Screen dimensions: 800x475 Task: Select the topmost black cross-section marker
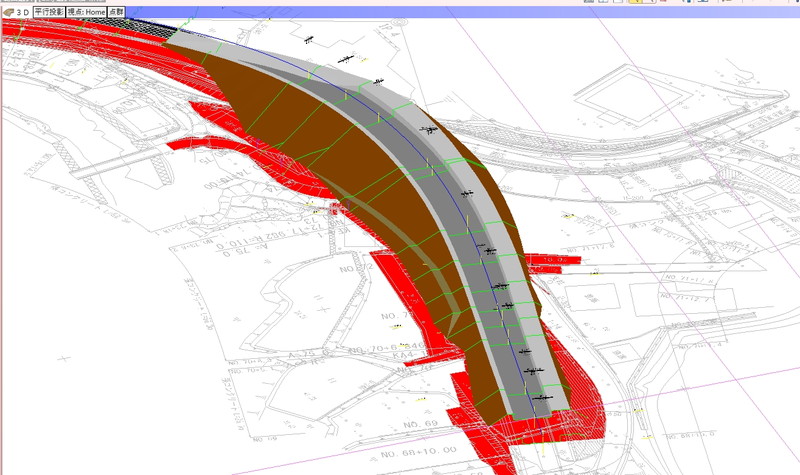(311, 40)
